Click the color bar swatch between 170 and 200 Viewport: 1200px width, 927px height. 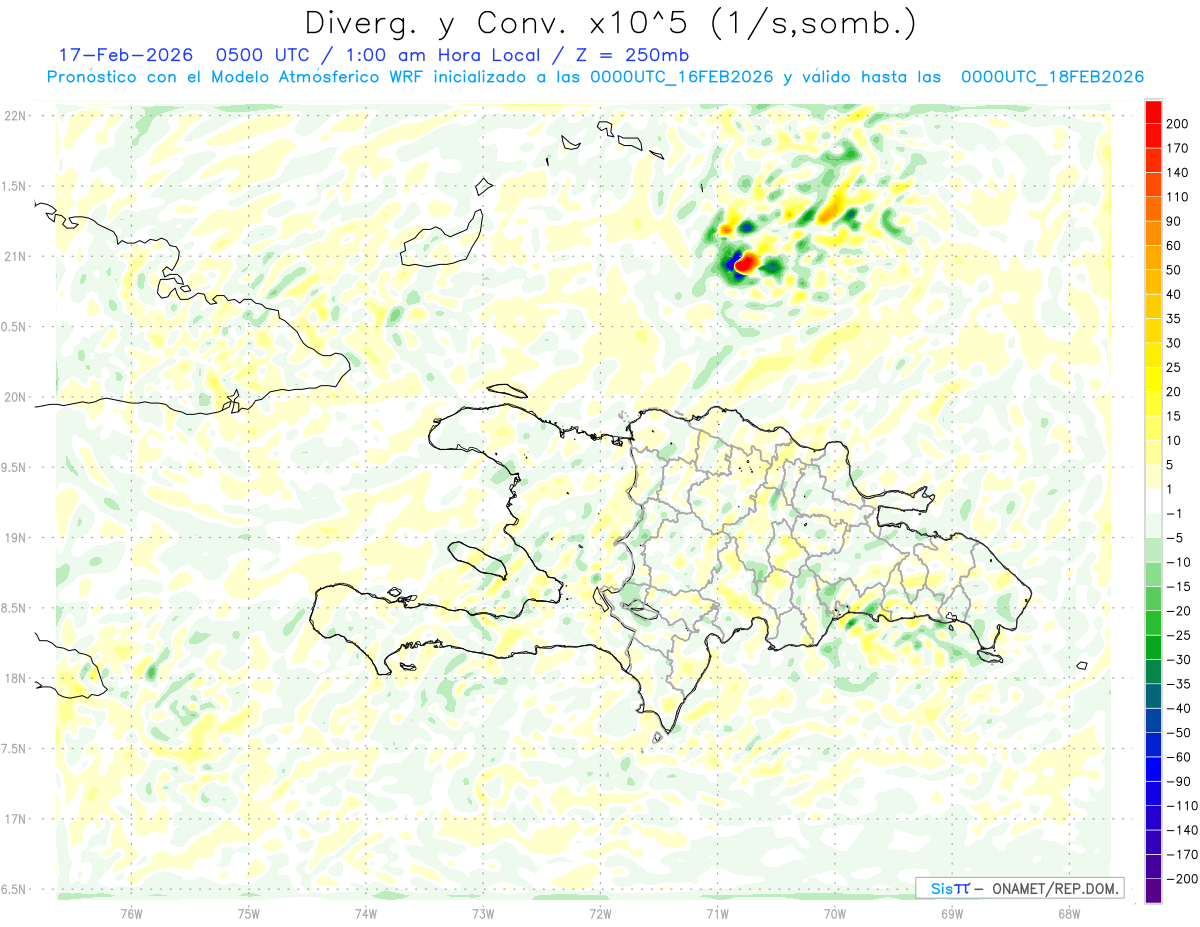1153,137
